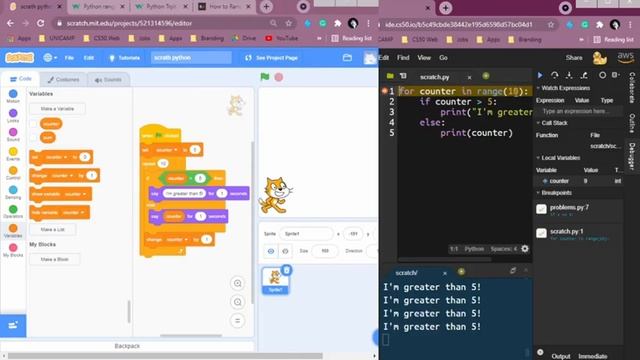Click See Project Page button
The width and height of the screenshot is (640, 360).
tap(271, 58)
